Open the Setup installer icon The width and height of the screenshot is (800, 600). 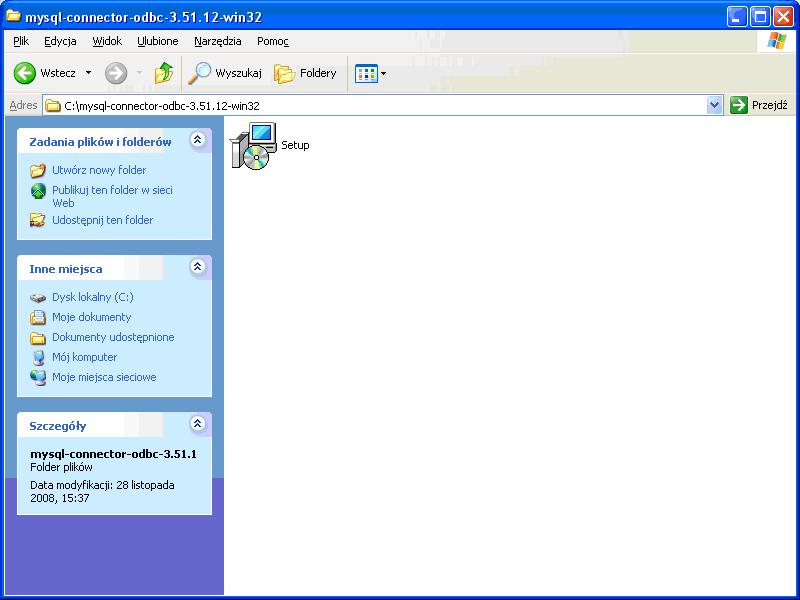click(253, 146)
